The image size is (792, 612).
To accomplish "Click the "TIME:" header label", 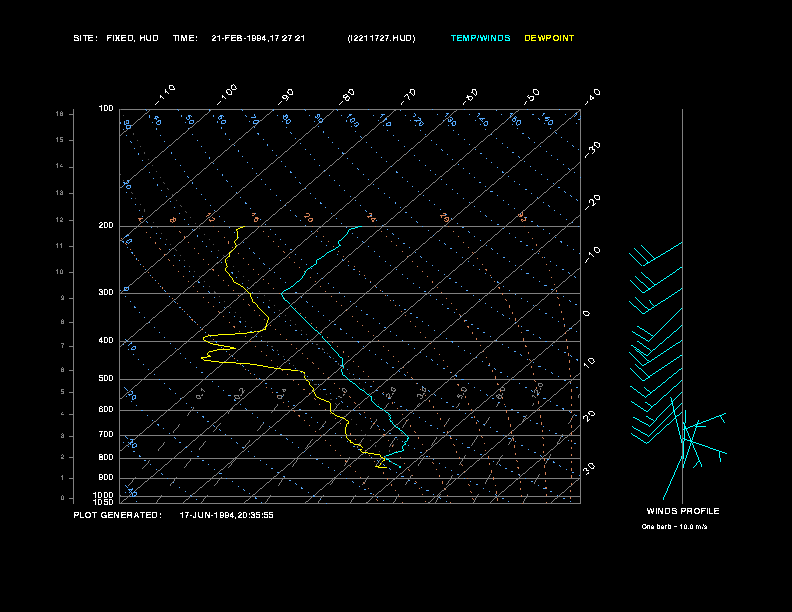I will 185,38.
